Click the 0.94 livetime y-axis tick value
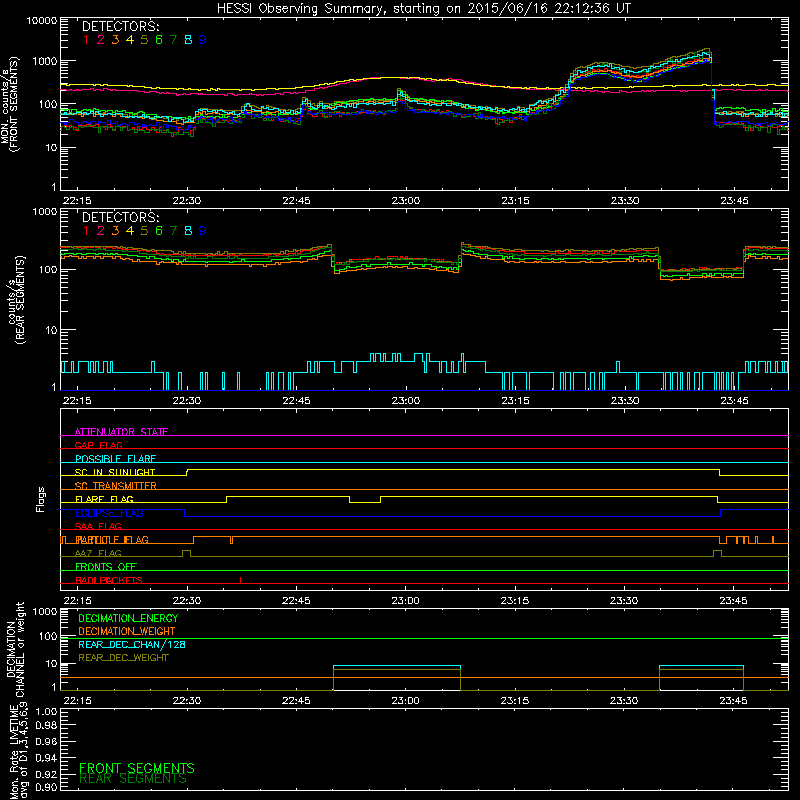The height and width of the screenshot is (800, 800). click(46, 757)
